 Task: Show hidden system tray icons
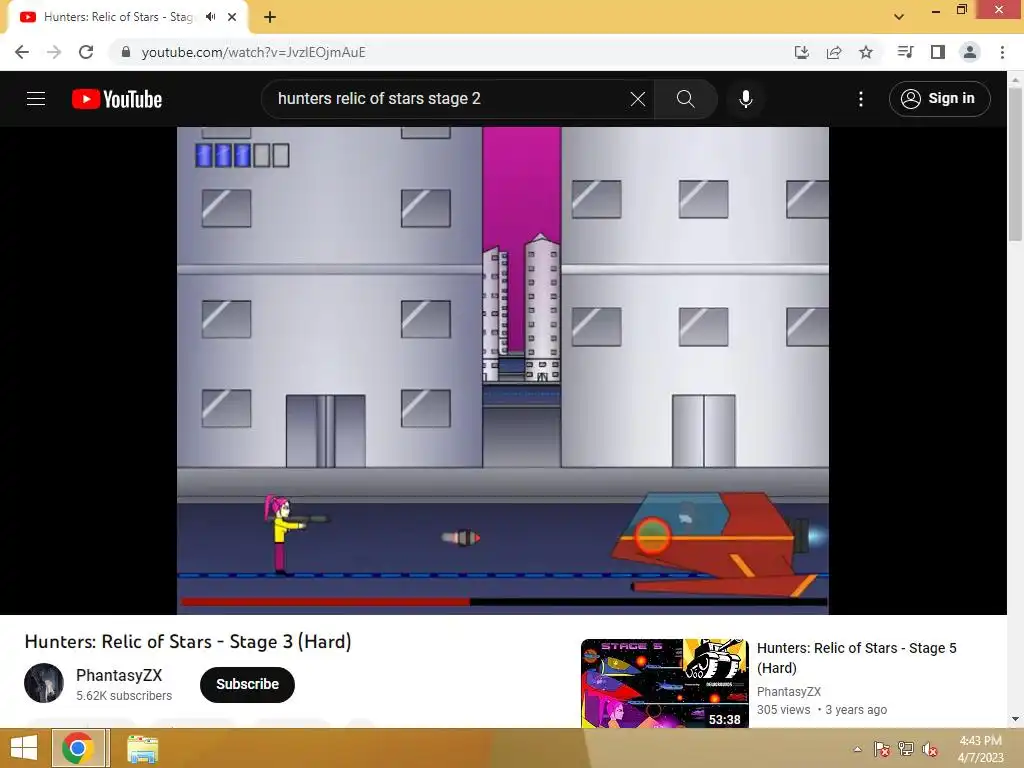tap(857, 750)
